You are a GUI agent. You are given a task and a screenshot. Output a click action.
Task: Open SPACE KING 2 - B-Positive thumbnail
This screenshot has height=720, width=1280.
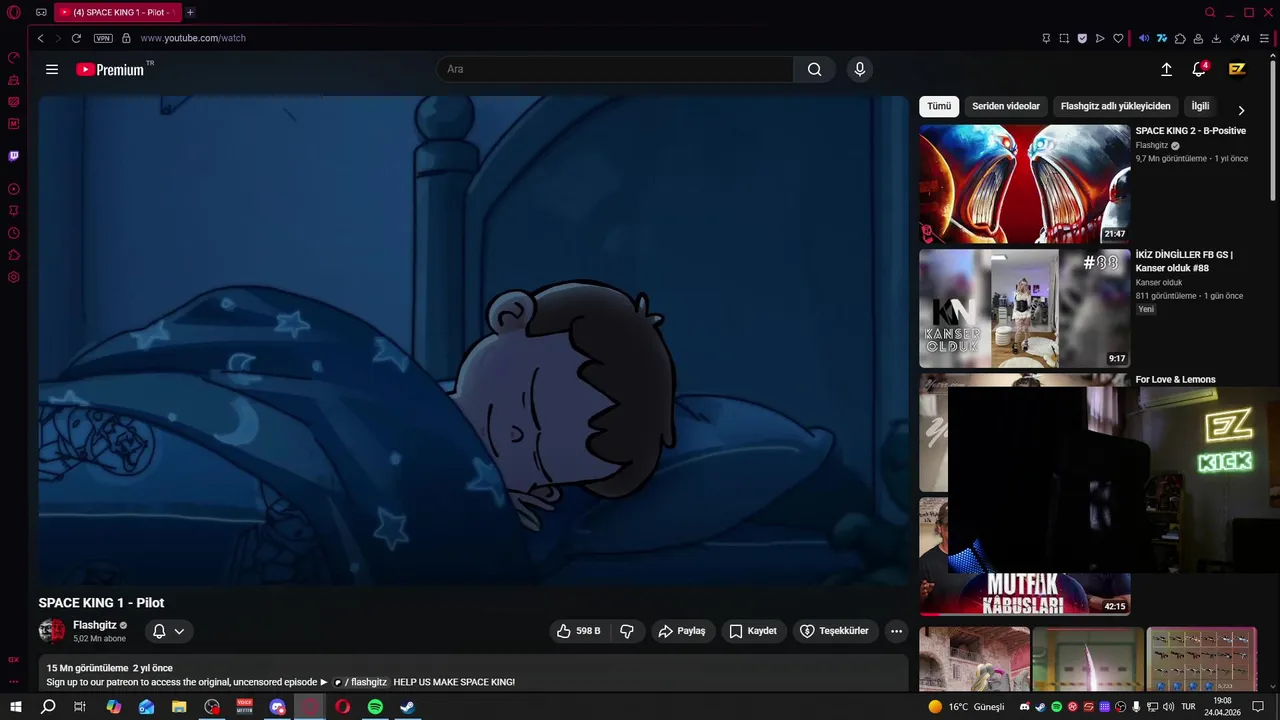click(1024, 184)
